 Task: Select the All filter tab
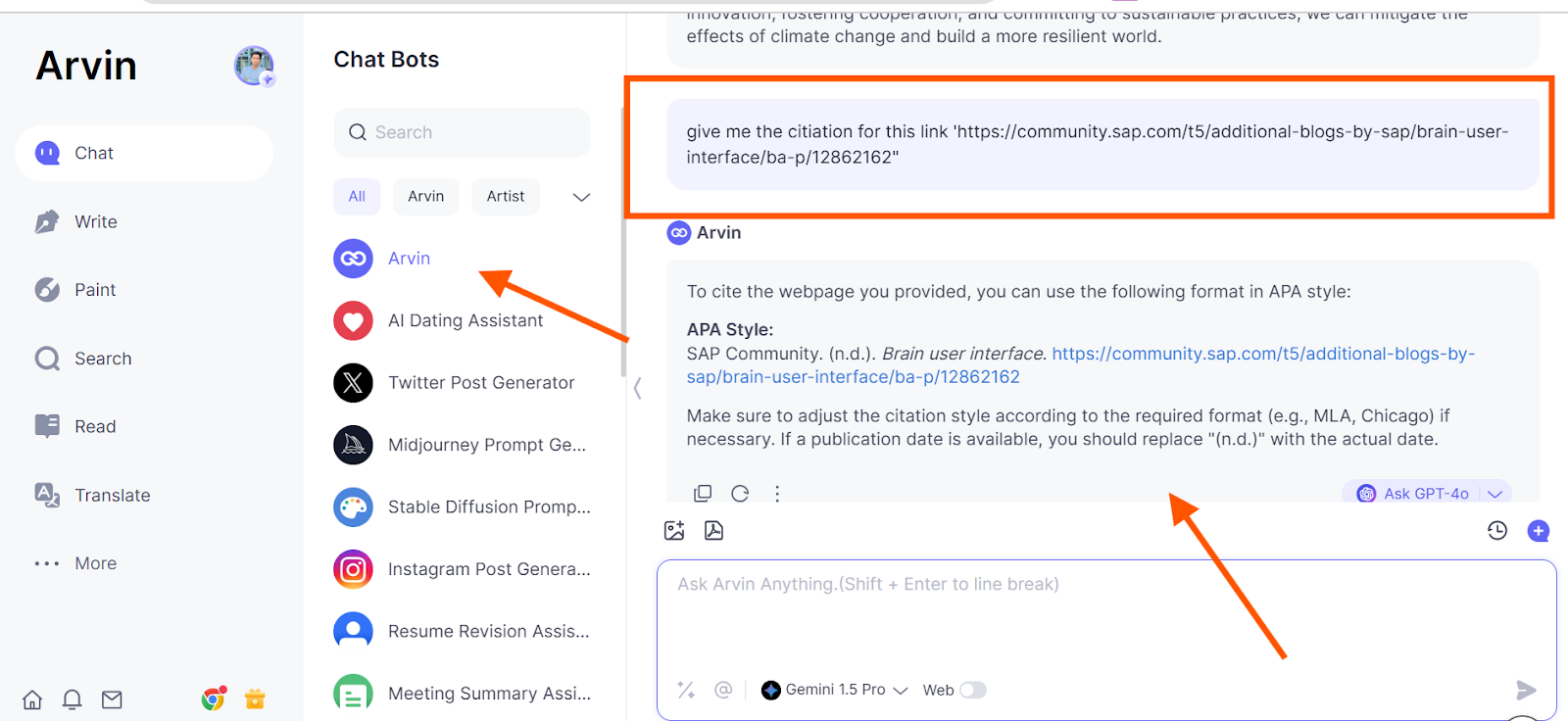click(x=357, y=196)
